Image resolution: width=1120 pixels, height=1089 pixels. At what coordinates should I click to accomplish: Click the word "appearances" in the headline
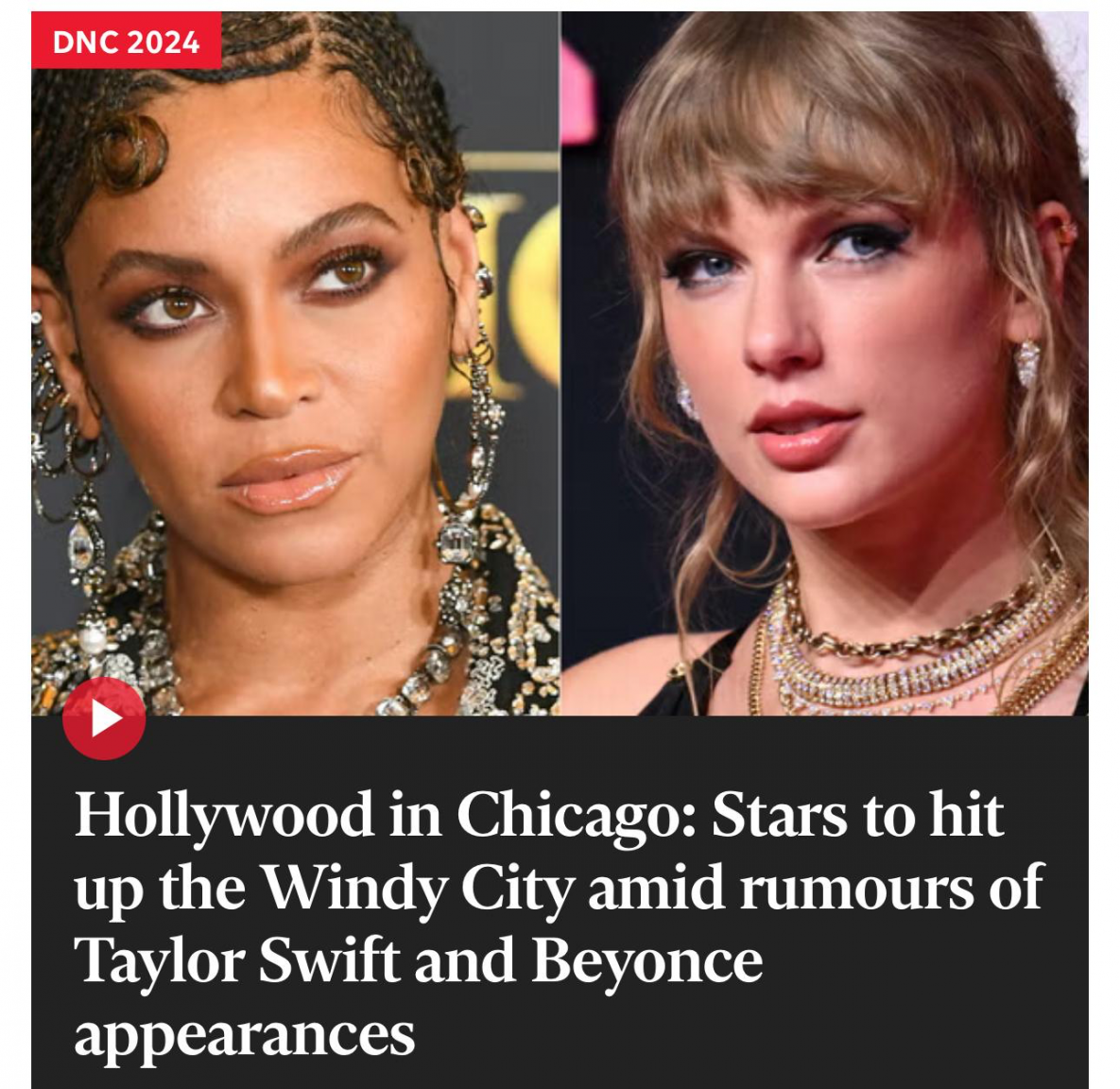pos(244,1035)
